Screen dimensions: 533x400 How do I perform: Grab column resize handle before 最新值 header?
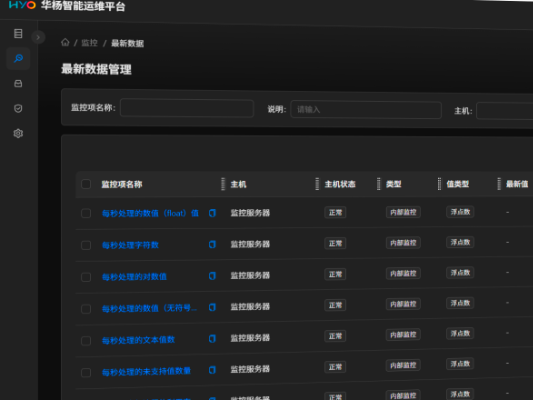click(x=499, y=184)
